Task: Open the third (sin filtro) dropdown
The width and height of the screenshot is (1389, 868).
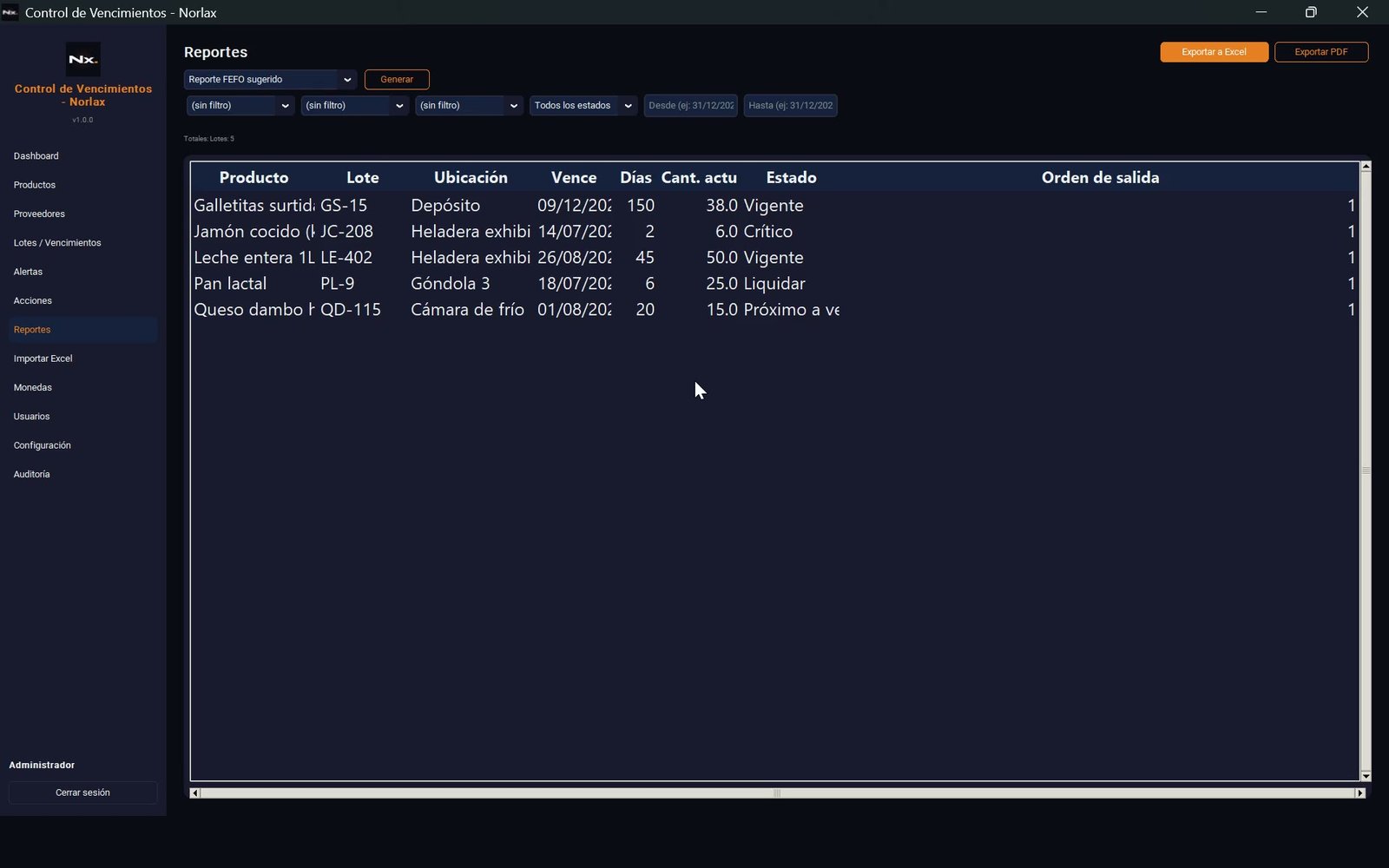Action: (x=470, y=105)
